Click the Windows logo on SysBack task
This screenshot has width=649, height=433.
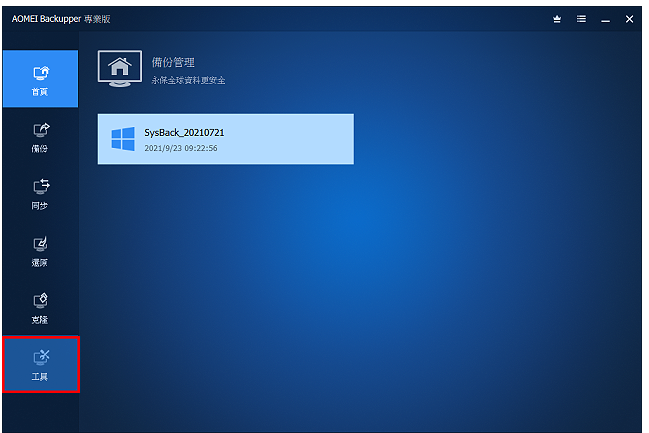click(123, 139)
